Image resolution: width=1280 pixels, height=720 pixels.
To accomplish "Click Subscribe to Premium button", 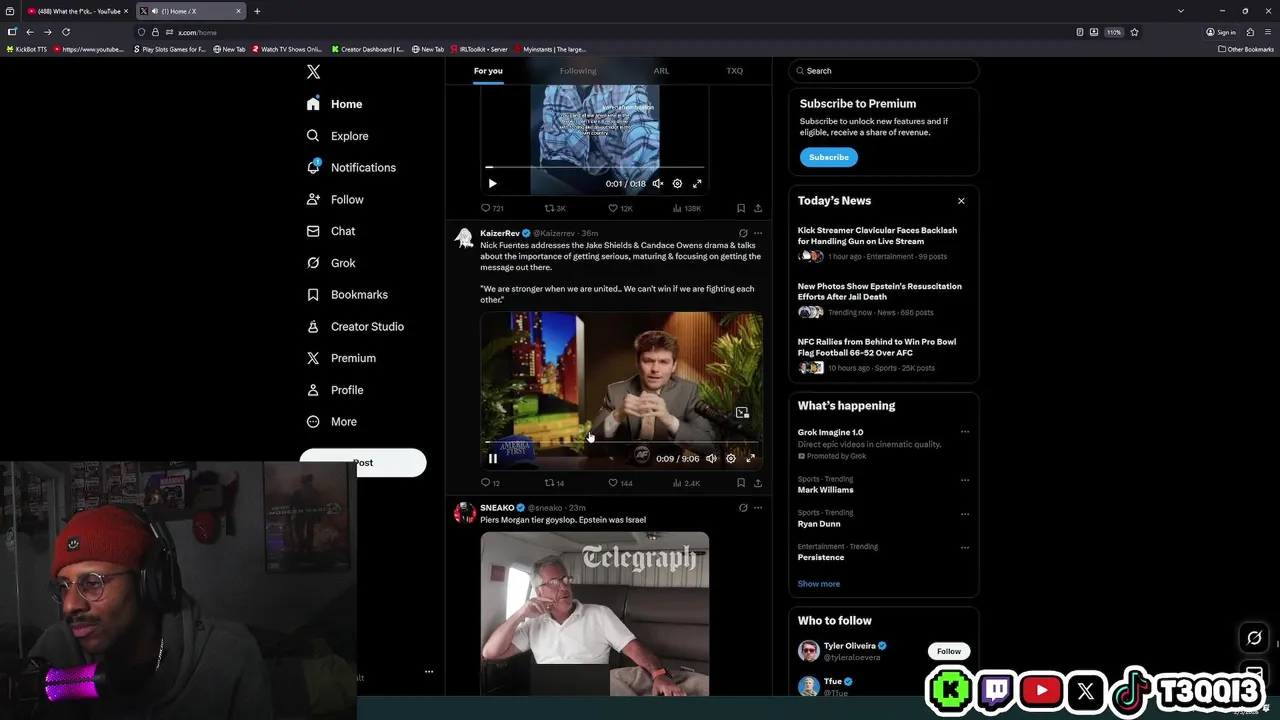I will 828,157.
